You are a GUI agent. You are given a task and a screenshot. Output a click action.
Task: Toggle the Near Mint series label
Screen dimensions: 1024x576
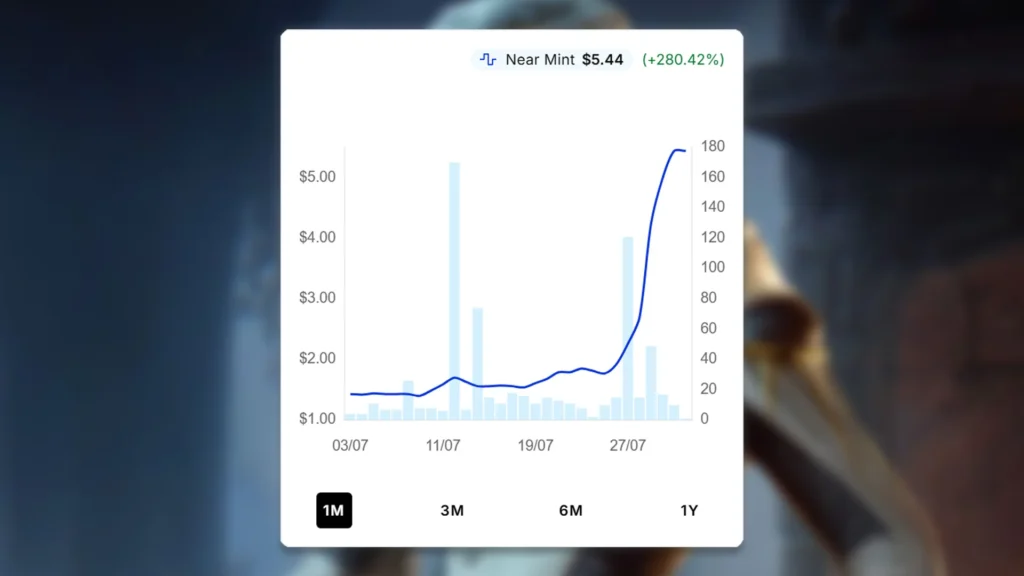(540, 60)
